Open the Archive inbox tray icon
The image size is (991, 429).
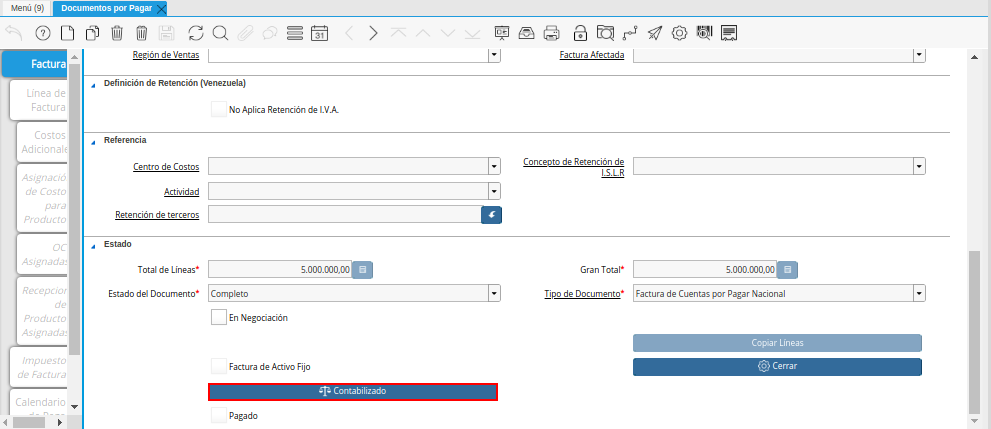point(526,33)
